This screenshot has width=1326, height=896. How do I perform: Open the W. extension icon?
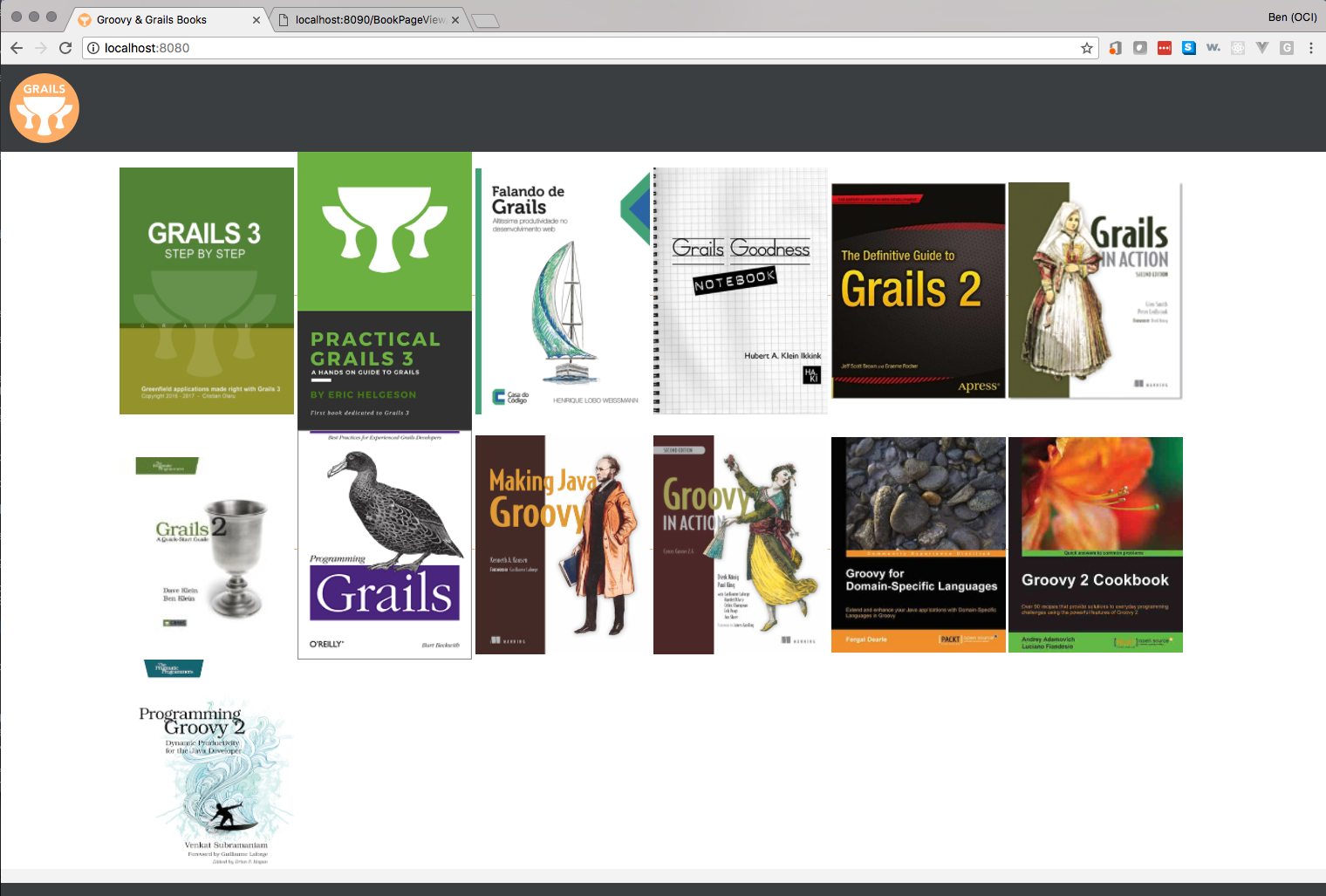point(1213,48)
